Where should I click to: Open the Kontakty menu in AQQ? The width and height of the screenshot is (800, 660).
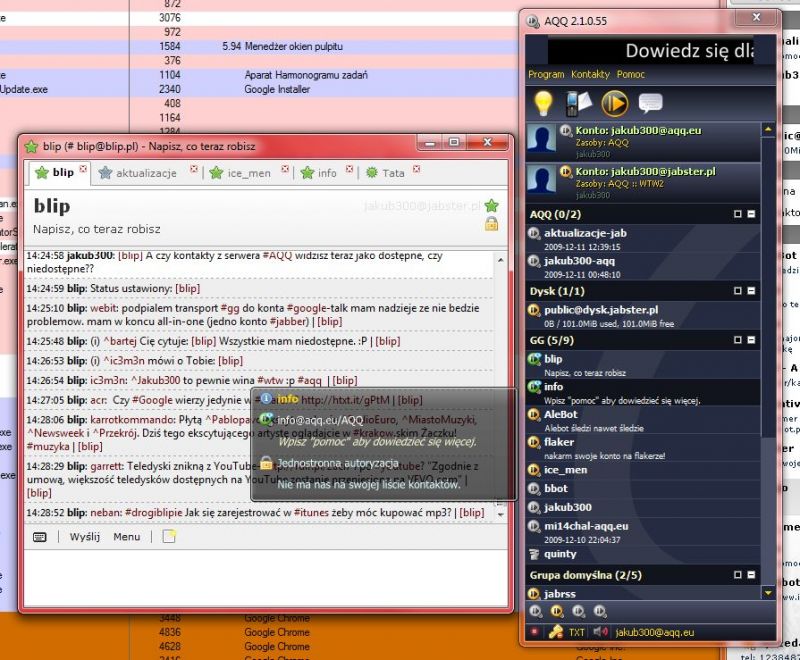tap(590, 74)
